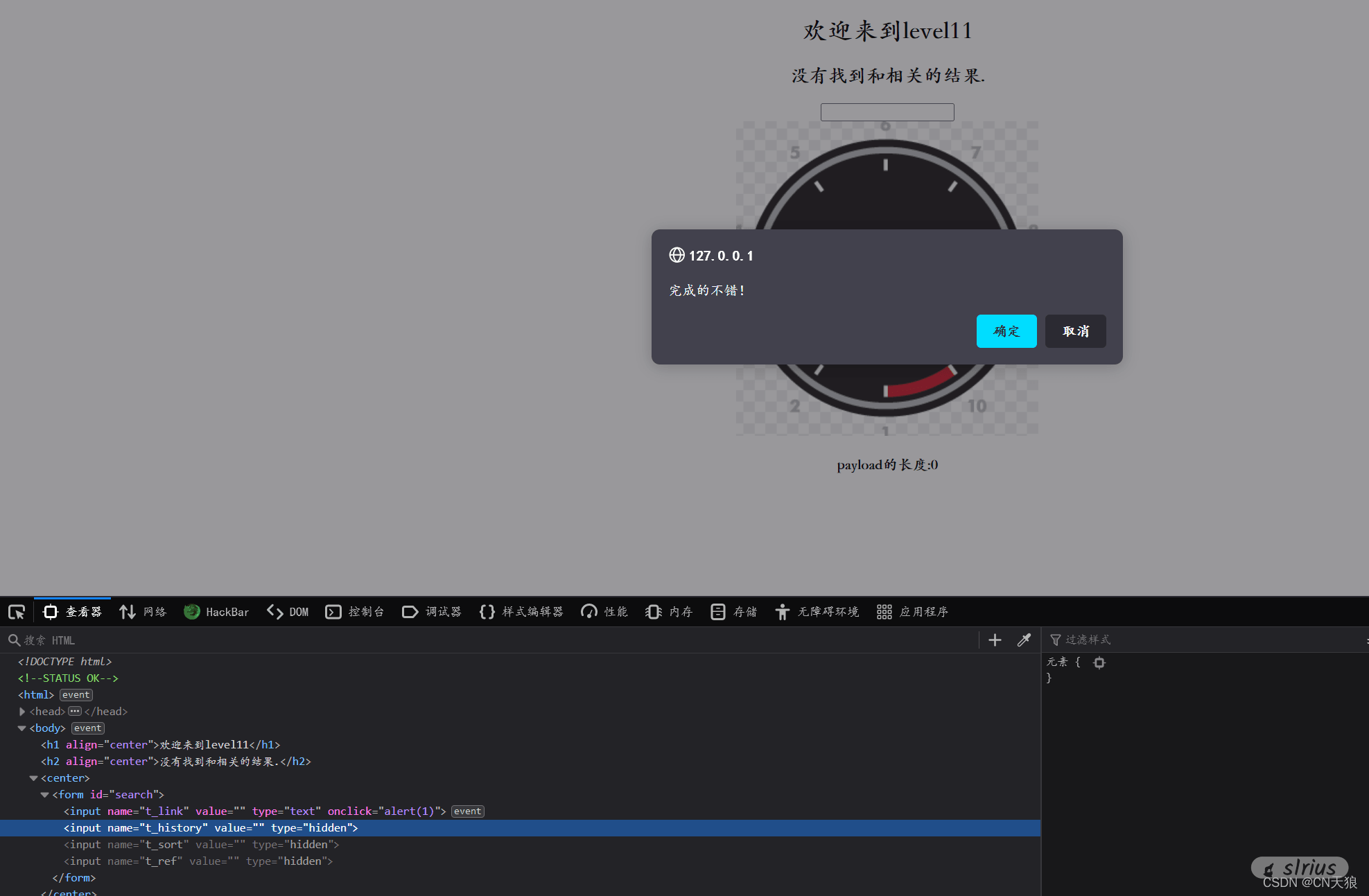Image resolution: width=1369 pixels, height=896 pixels.
Task: Select the 控制台 console panel icon
Action: (x=333, y=611)
